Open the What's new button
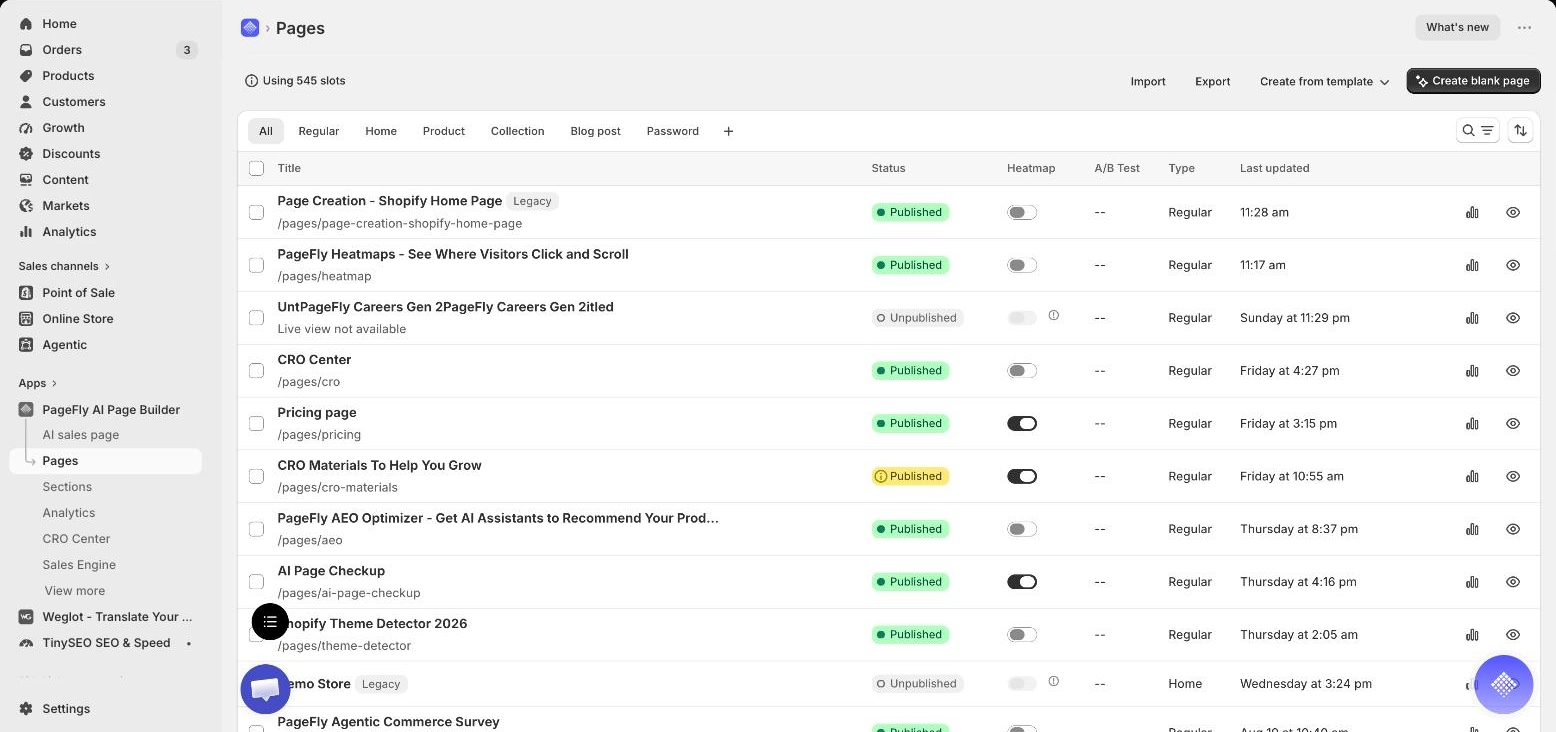This screenshot has width=1556, height=732. [x=1457, y=27]
